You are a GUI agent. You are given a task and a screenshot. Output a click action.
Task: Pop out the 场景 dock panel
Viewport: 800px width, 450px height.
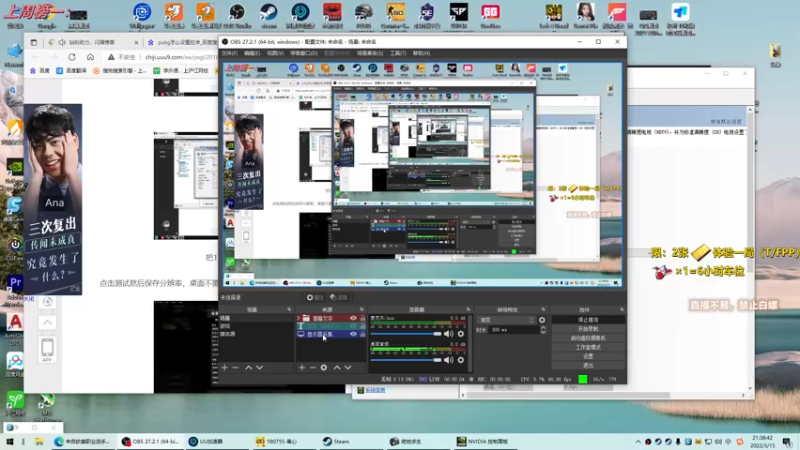coord(289,310)
